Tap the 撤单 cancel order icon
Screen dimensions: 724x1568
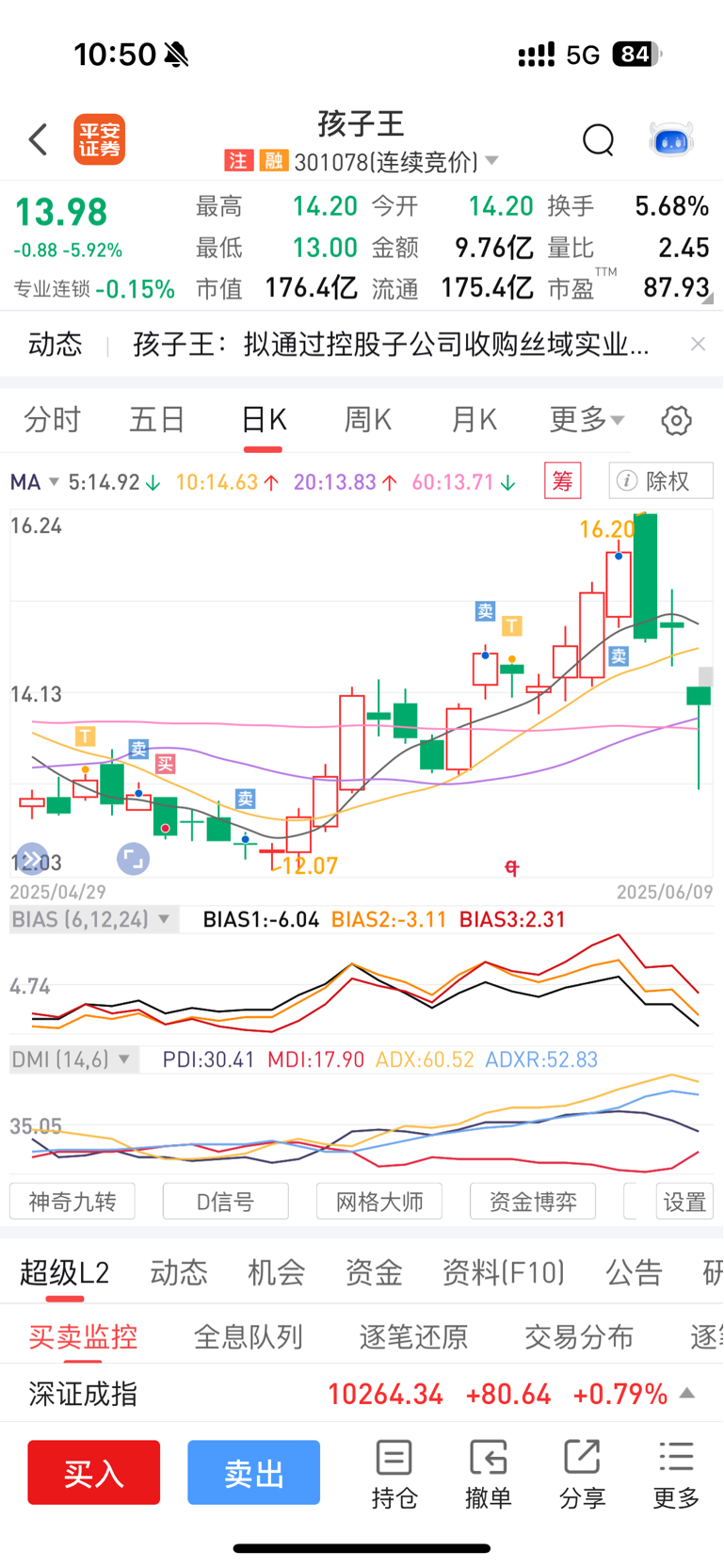pos(488,1474)
